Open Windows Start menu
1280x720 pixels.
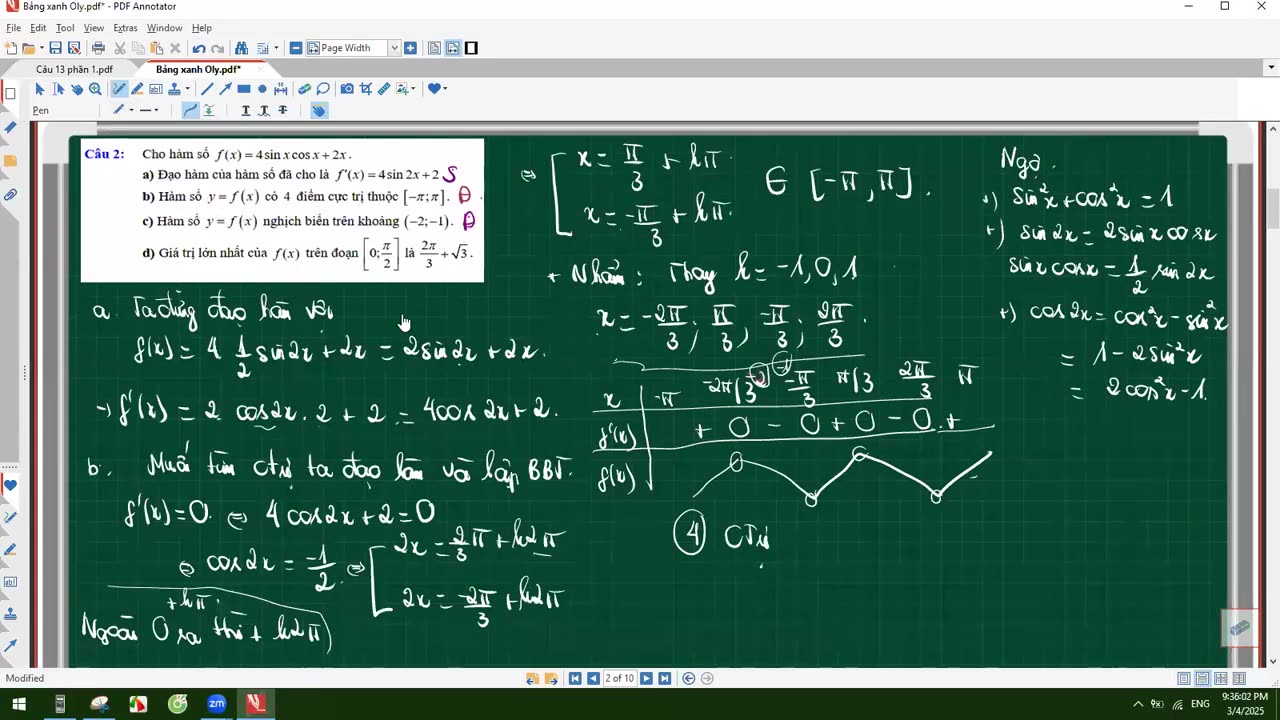(x=19, y=704)
